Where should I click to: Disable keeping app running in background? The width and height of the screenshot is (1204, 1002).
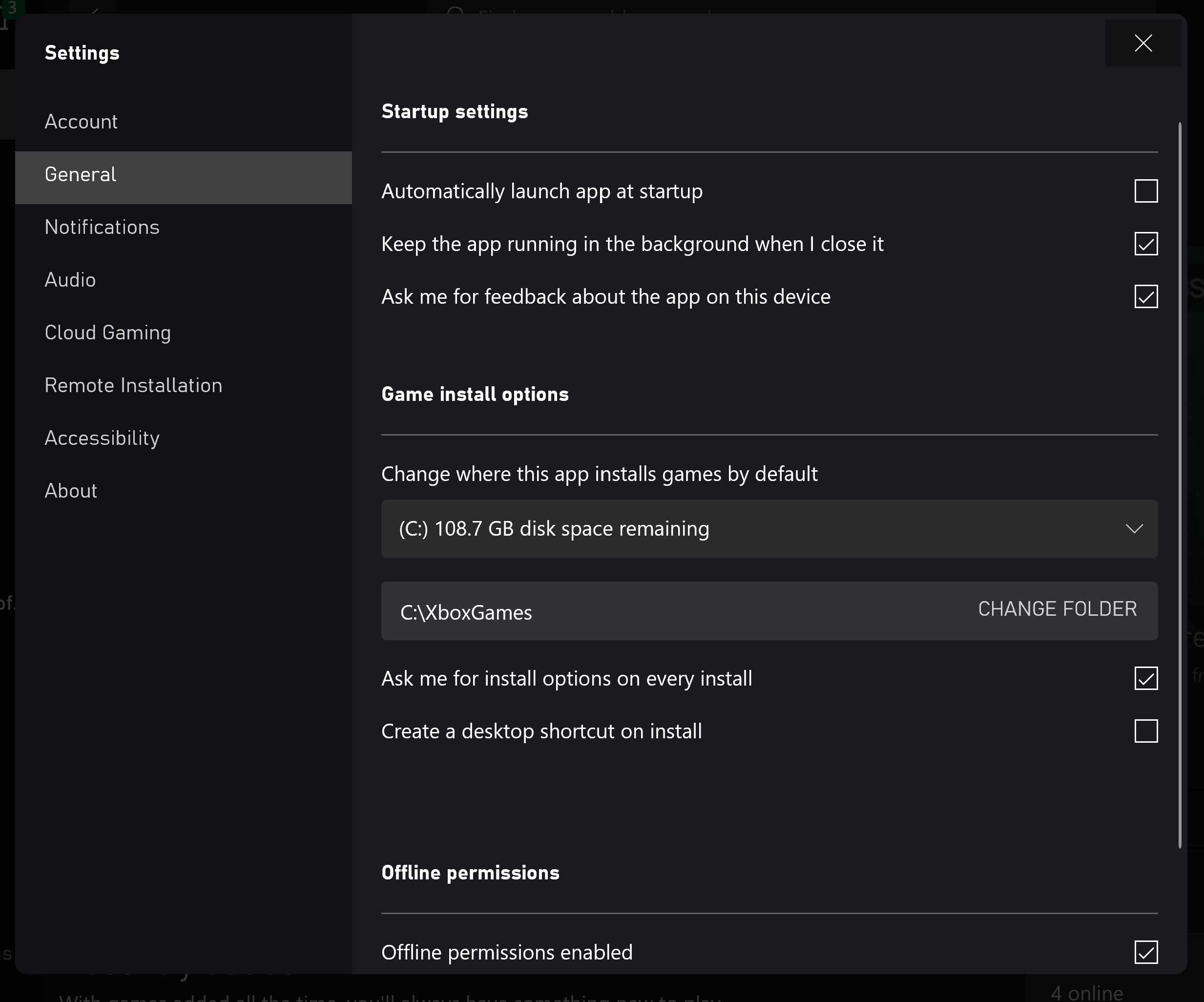(1146, 244)
